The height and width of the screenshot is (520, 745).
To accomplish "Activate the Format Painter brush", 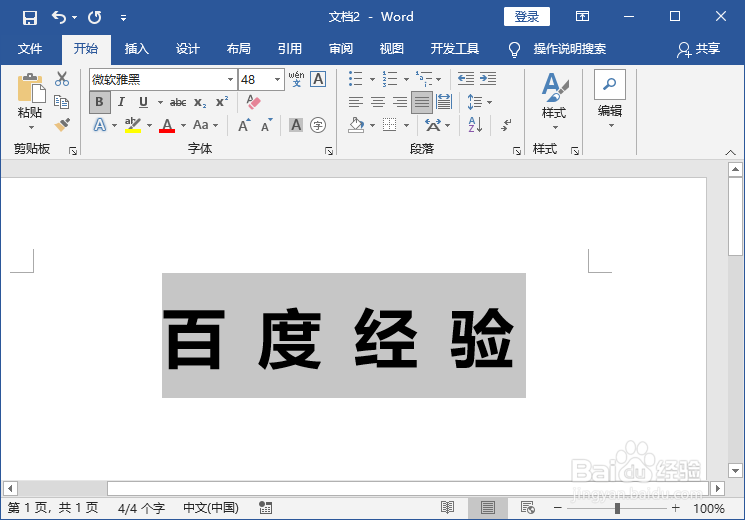I will click(62, 125).
